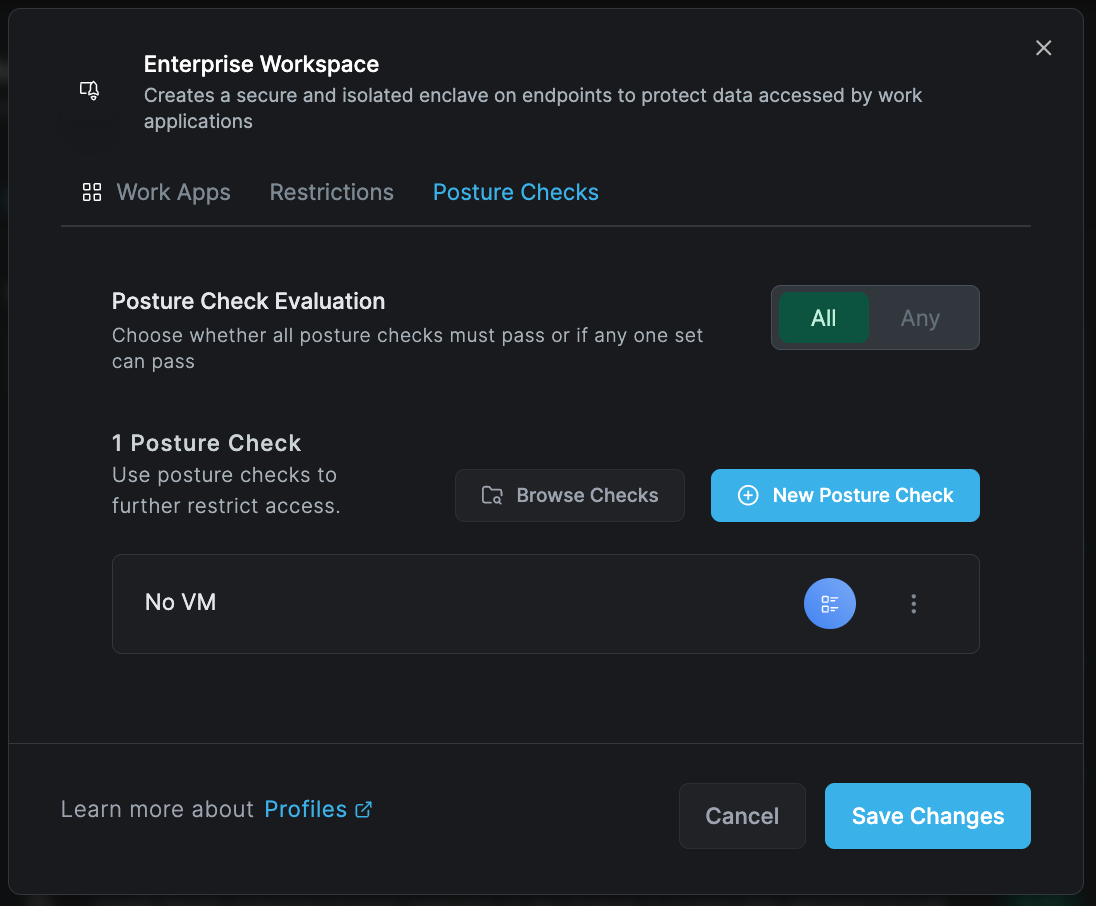This screenshot has height=906, width=1096.
Task: Close the Enterprise Workspace dialog
Action: 1043,48
